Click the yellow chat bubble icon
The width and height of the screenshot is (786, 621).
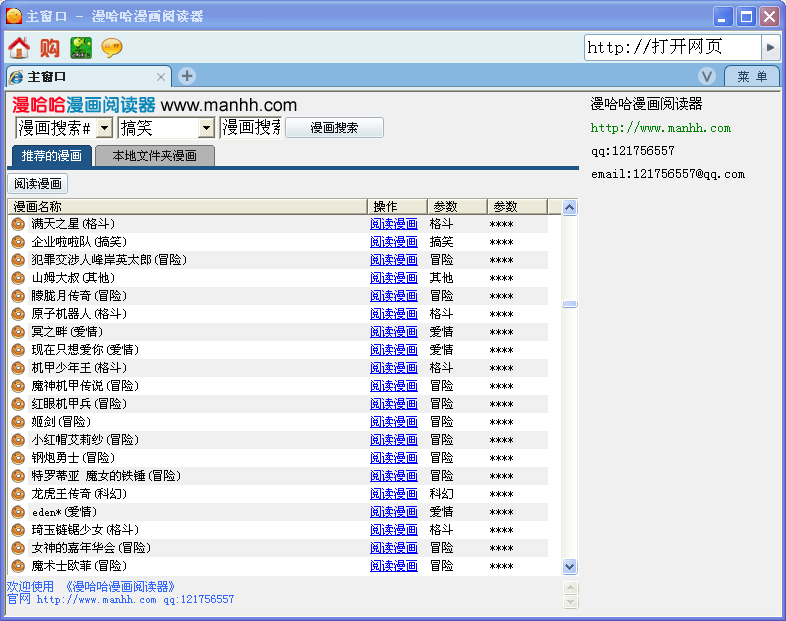[112, 48]
